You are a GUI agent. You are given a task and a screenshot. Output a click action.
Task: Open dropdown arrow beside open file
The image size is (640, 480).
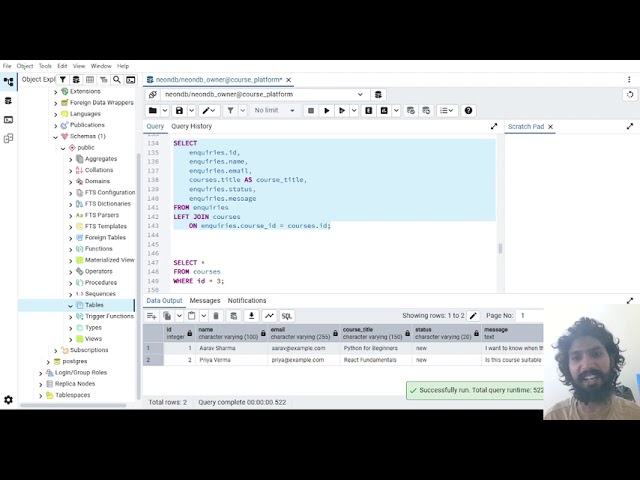point(165,111)
